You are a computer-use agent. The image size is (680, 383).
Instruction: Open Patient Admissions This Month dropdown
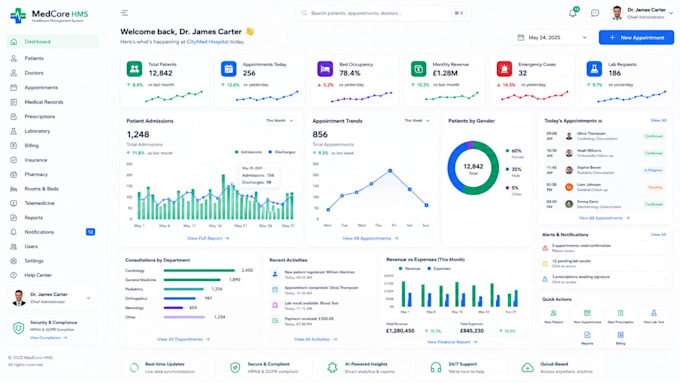point(279,121)
